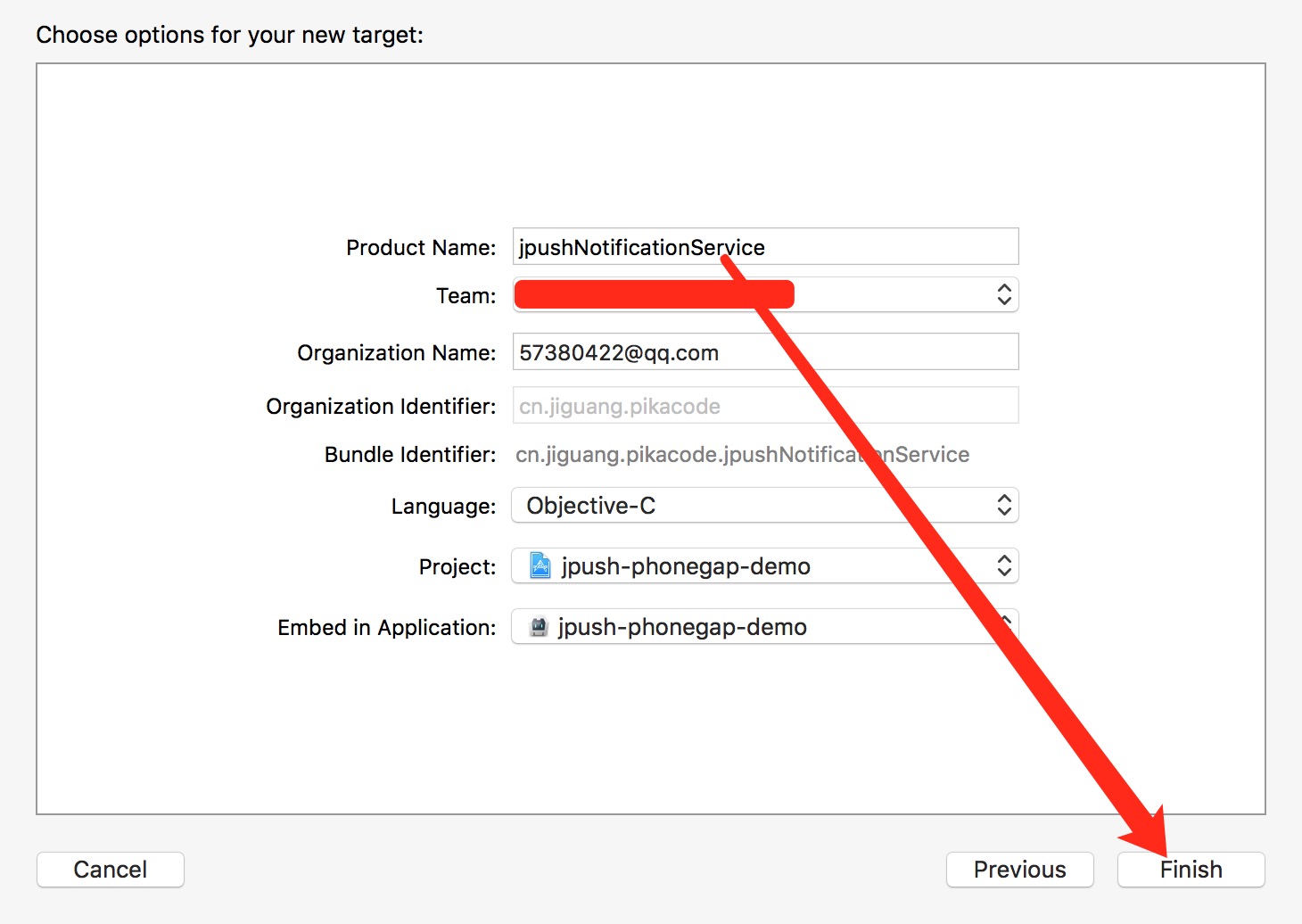
Task: Click the 'Choose options for your new target' heading
Action: 229,35
